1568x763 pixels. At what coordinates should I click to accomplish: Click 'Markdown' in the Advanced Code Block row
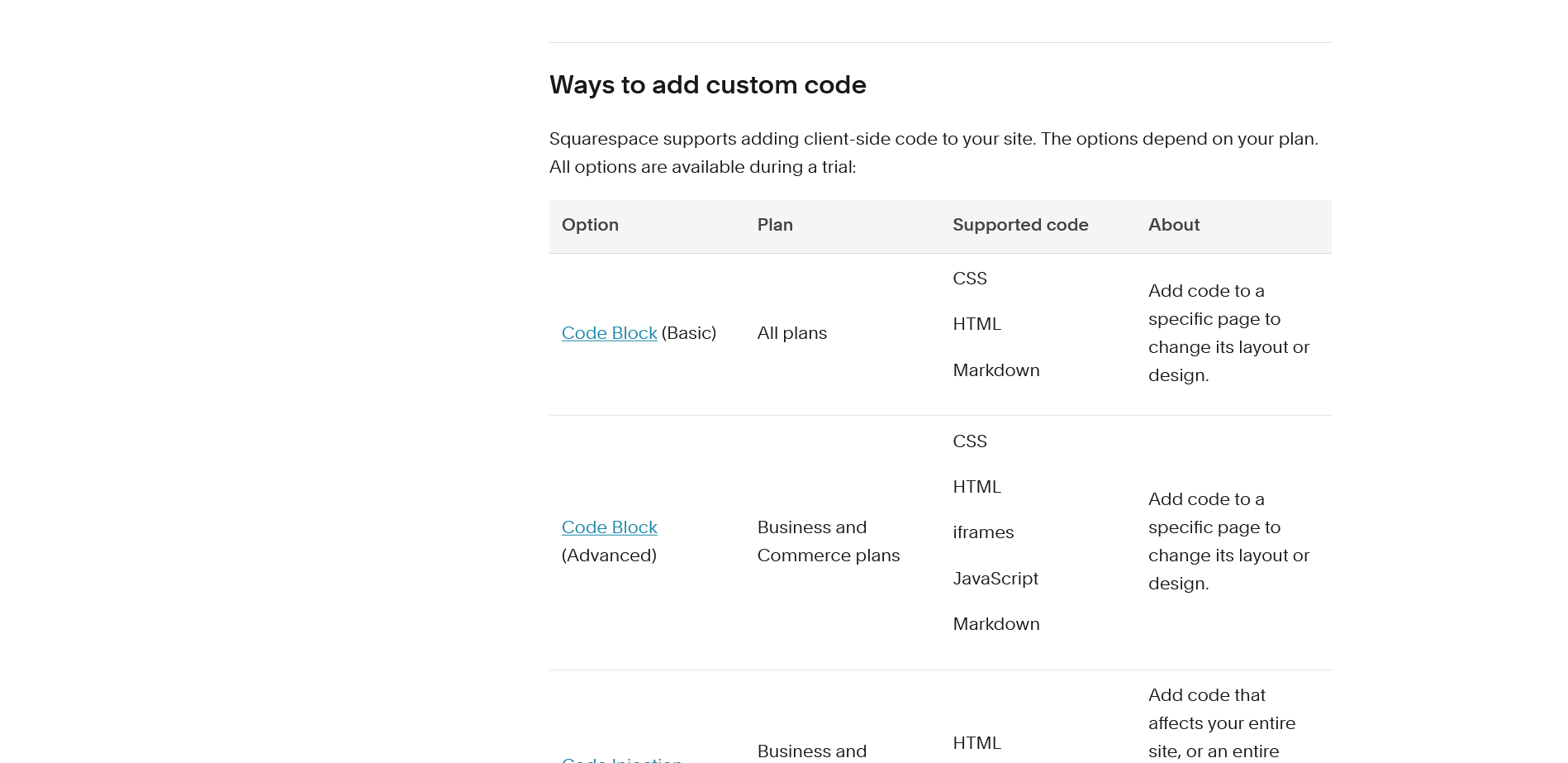(x=995, y=624)
